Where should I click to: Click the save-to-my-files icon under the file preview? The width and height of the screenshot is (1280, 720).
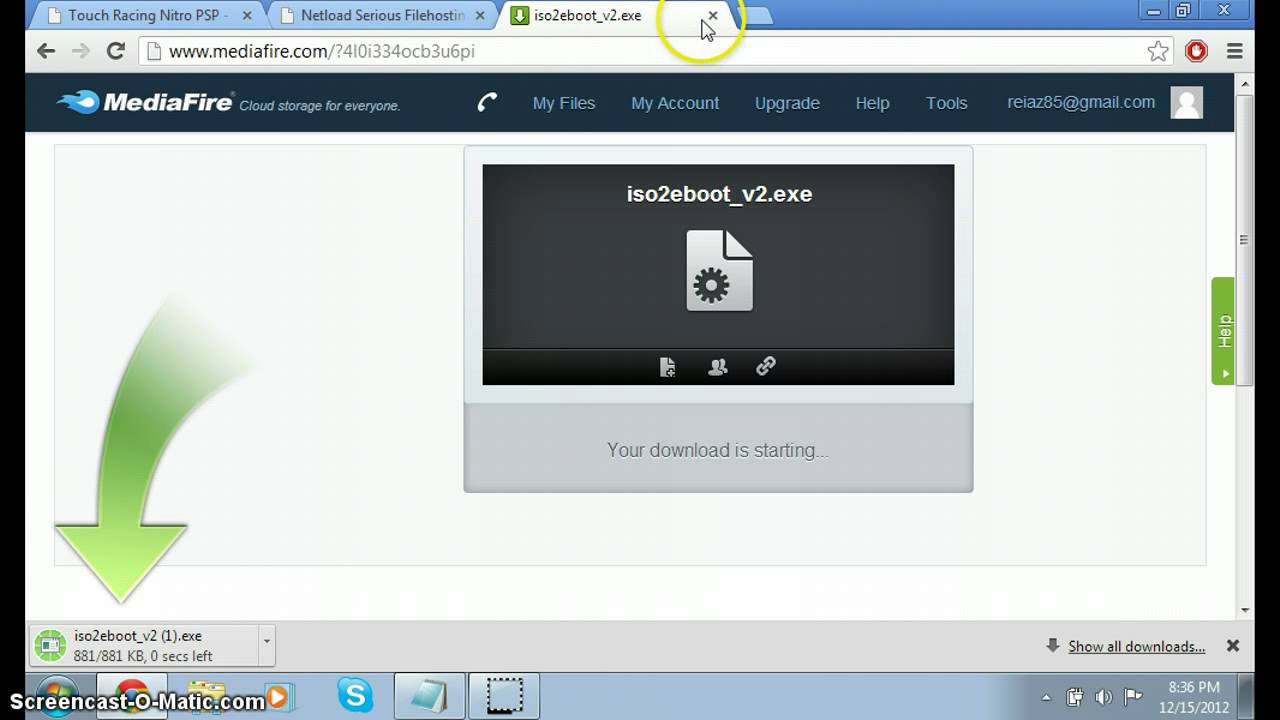(668, 367)
